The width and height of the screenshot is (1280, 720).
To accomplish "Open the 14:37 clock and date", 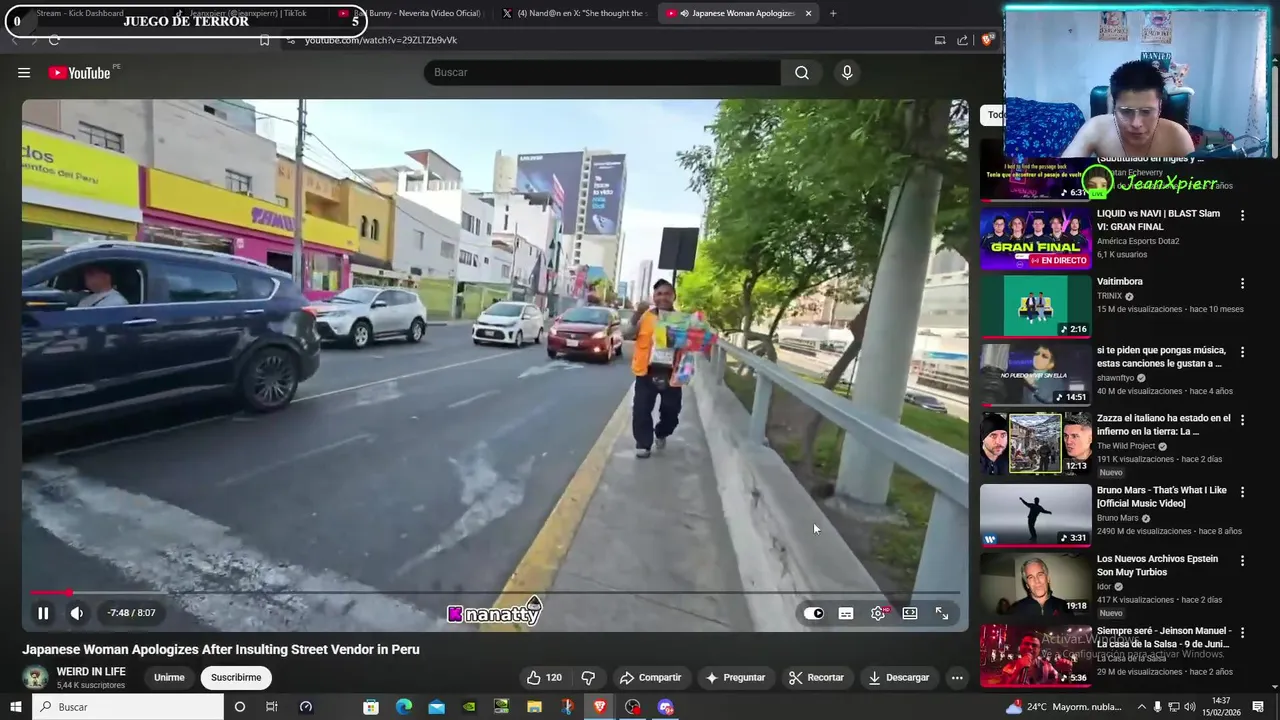I will 1220,707.
